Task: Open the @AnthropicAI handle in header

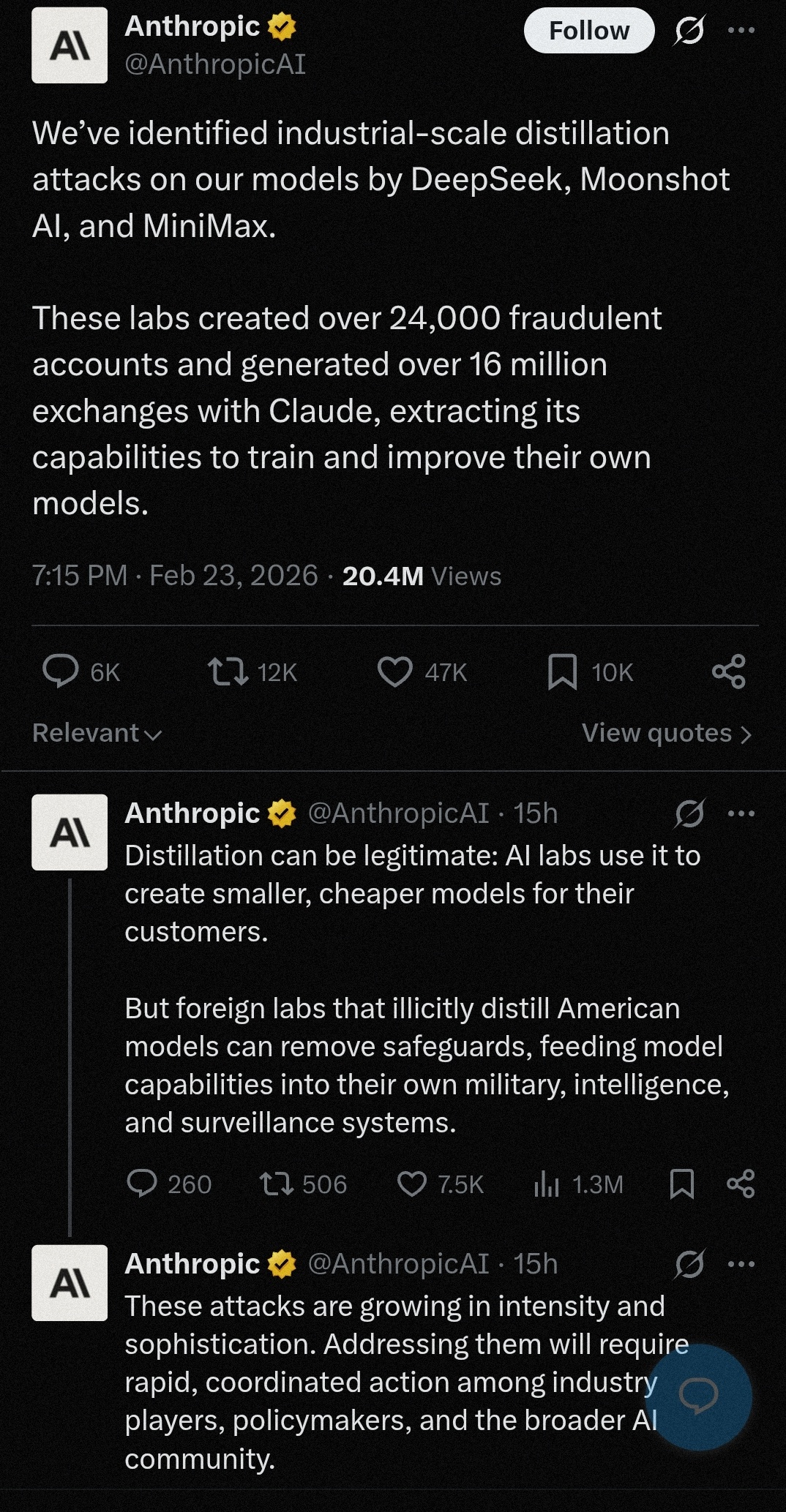Action: pos(215,64)
